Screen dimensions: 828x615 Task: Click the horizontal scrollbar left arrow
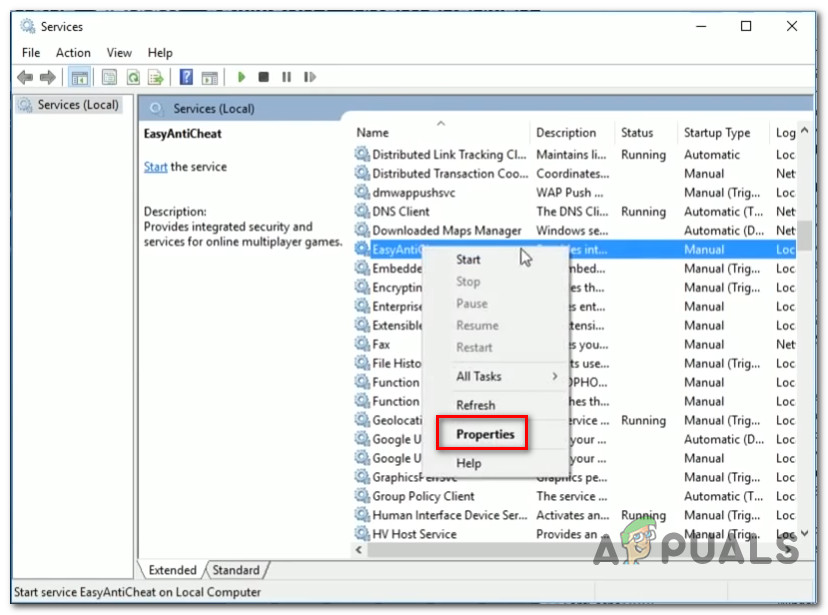tap(359, 550)
